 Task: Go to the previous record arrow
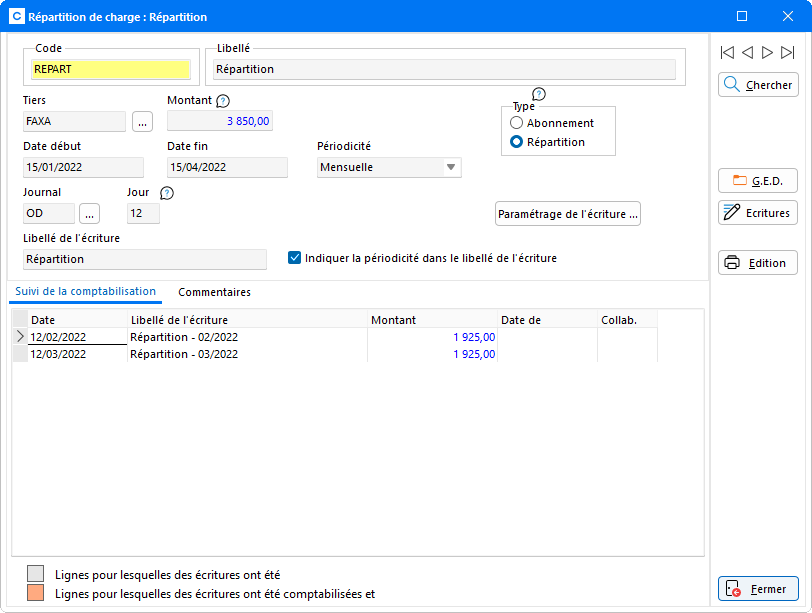pos(747,52)
